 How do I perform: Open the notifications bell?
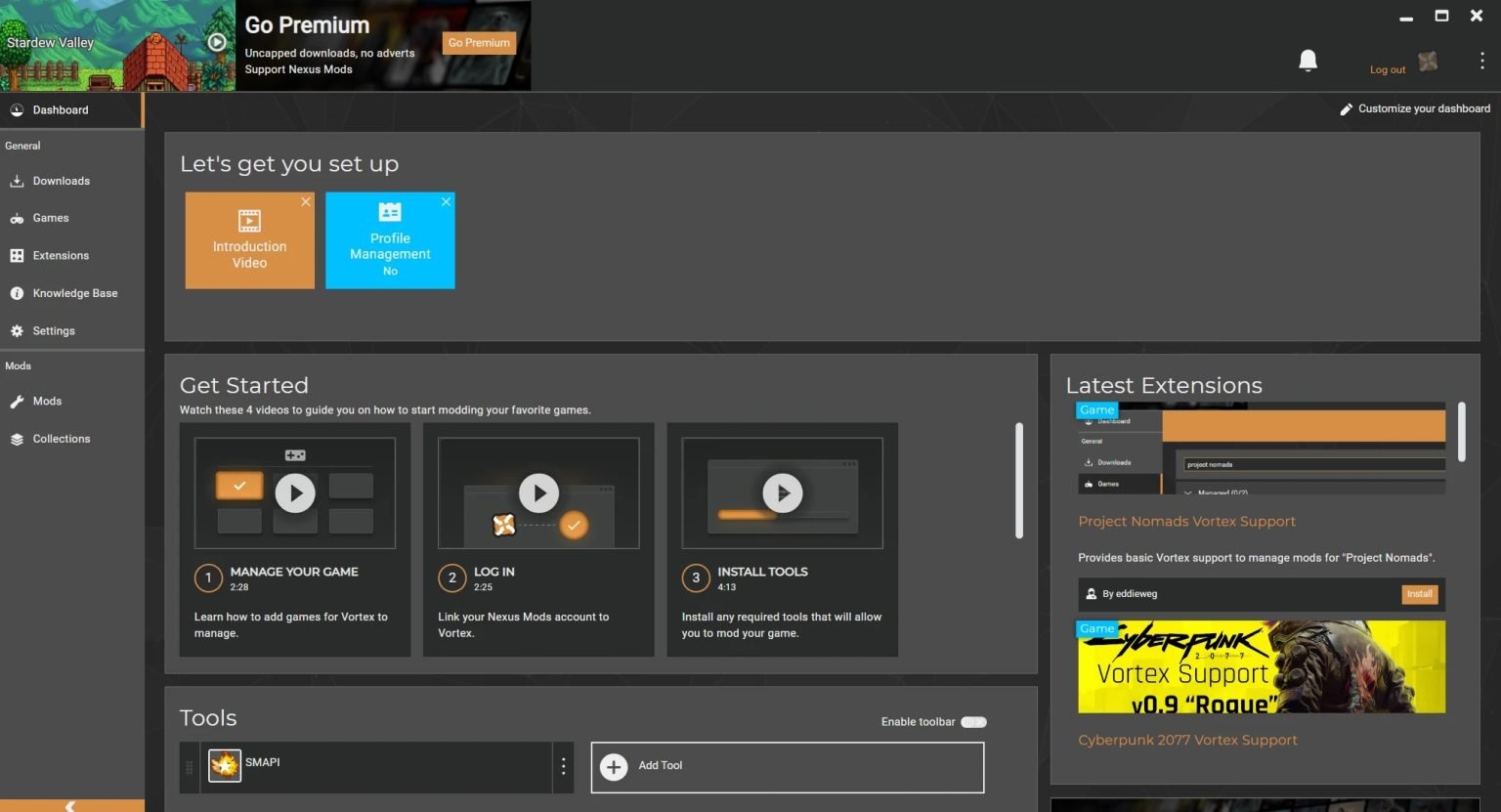coord(1308,61)
